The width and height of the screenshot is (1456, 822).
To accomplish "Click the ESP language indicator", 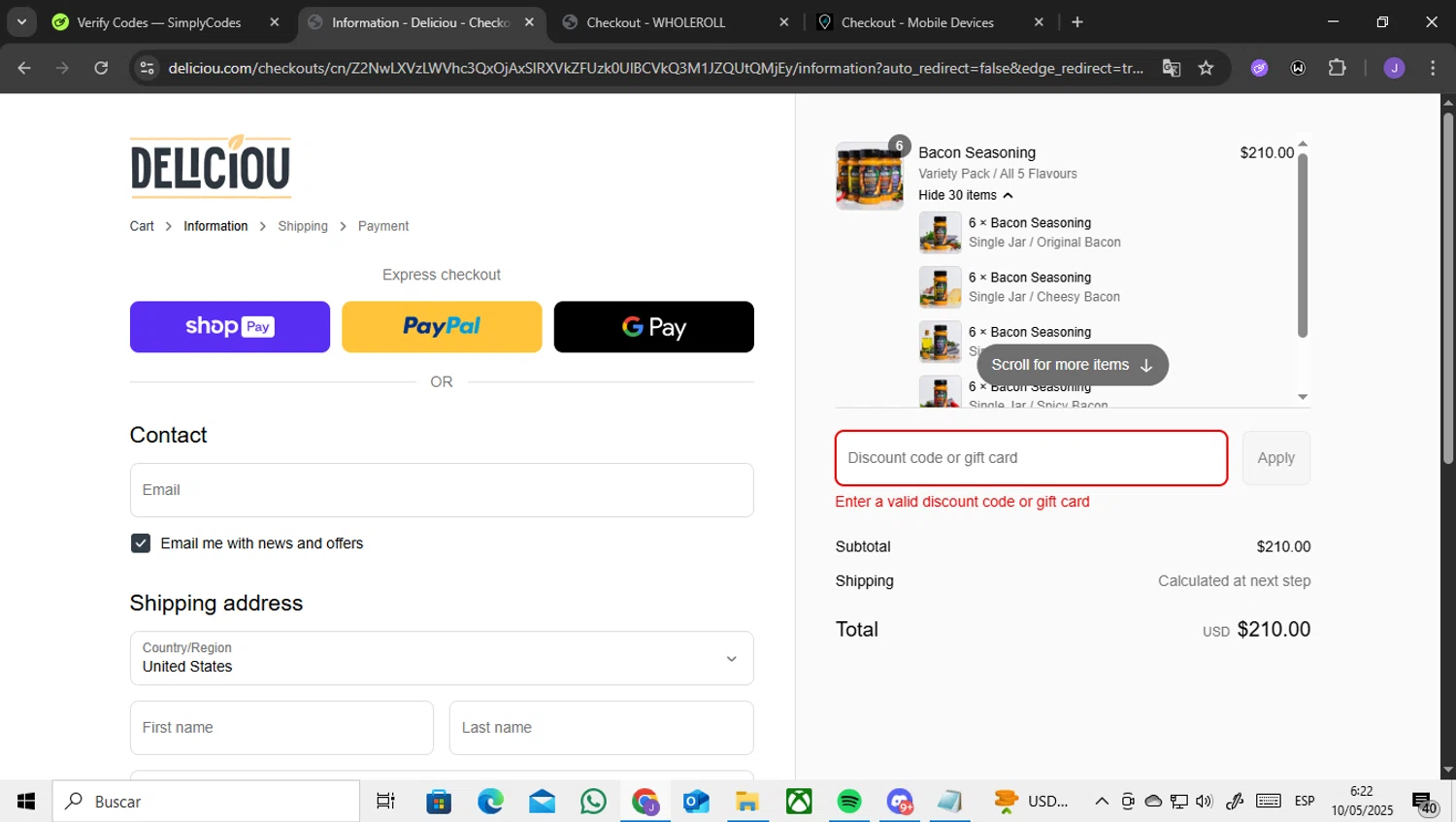I will pyautogui.click(x=1305, y=802).
